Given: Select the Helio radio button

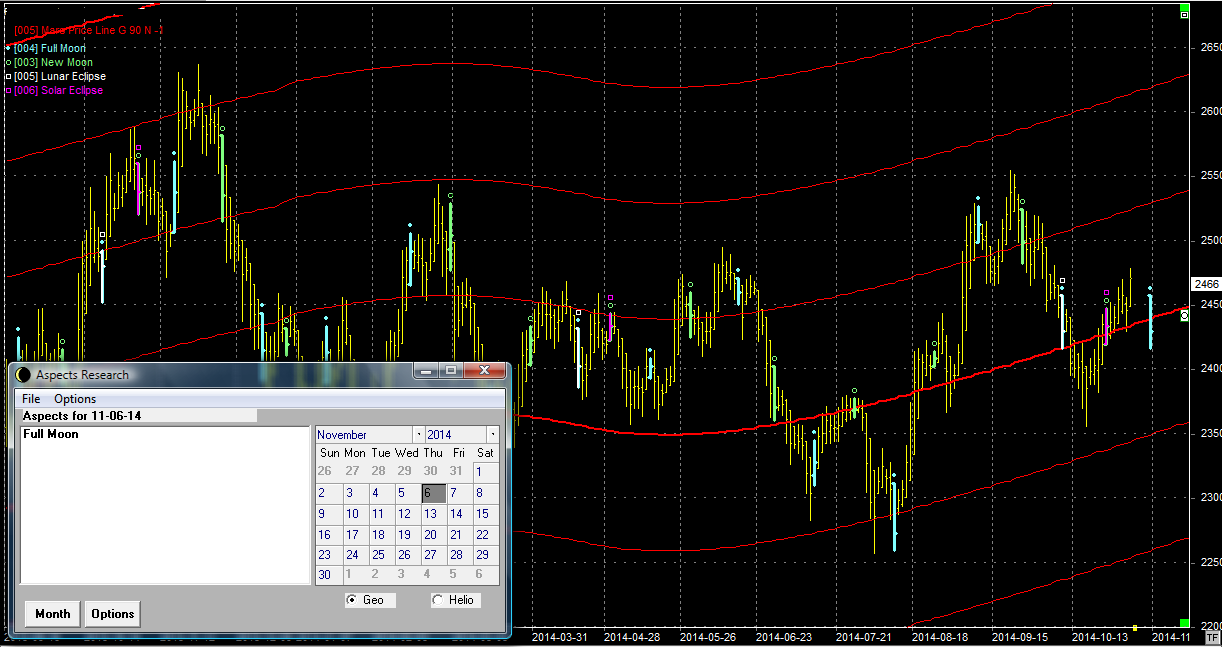Looking at the screenshot, I should (437, 600).
